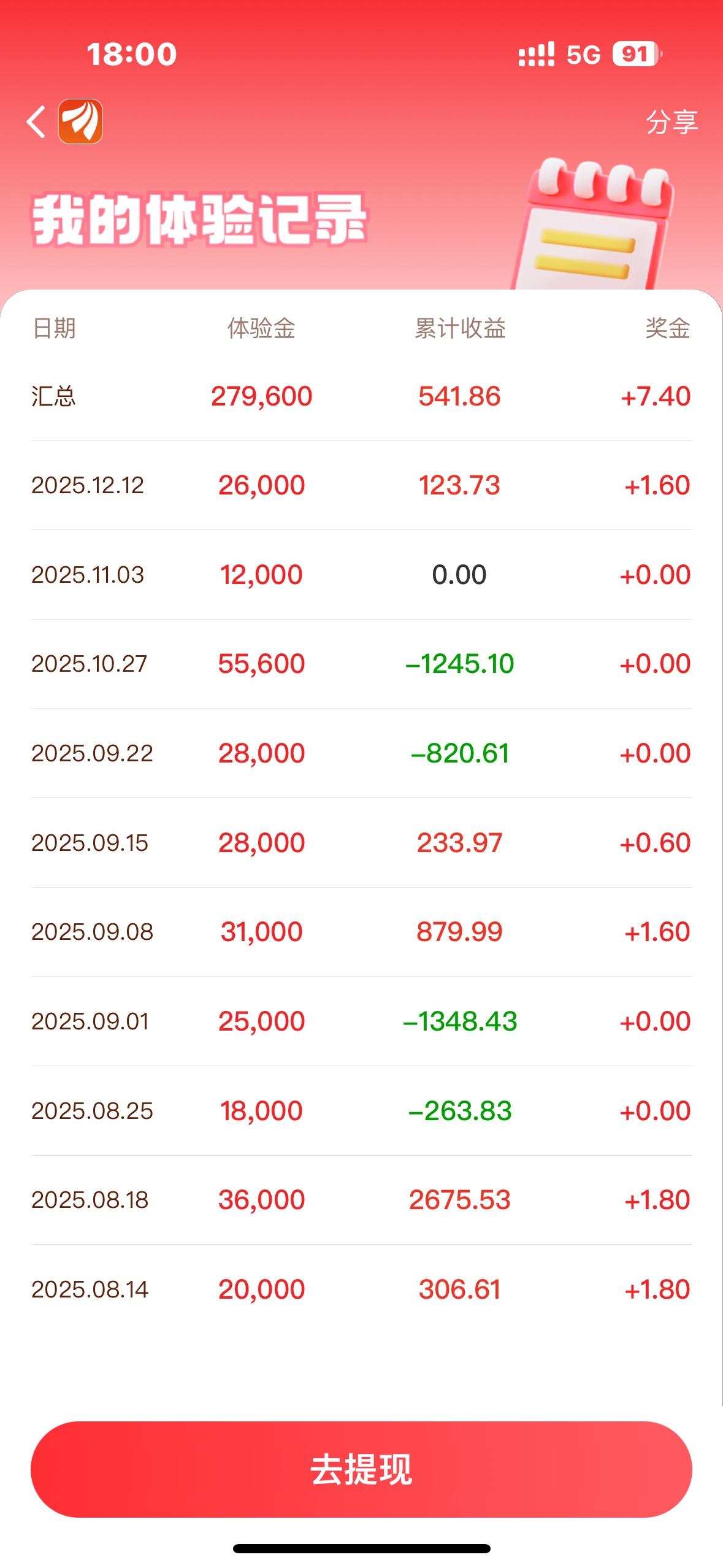Open the 2025.12.12 record row
This screenshot has width=723, height=1568.
361,485
